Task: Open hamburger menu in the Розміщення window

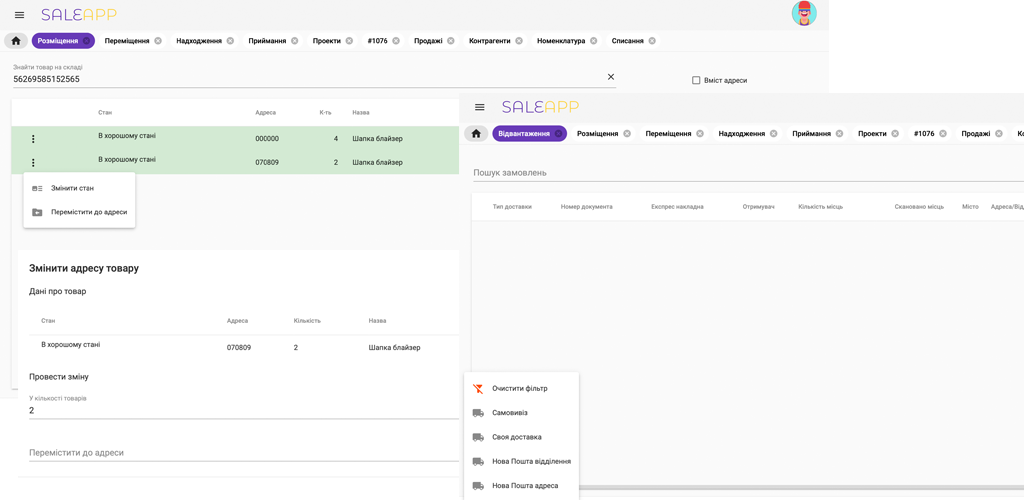Action: [20, 14]
